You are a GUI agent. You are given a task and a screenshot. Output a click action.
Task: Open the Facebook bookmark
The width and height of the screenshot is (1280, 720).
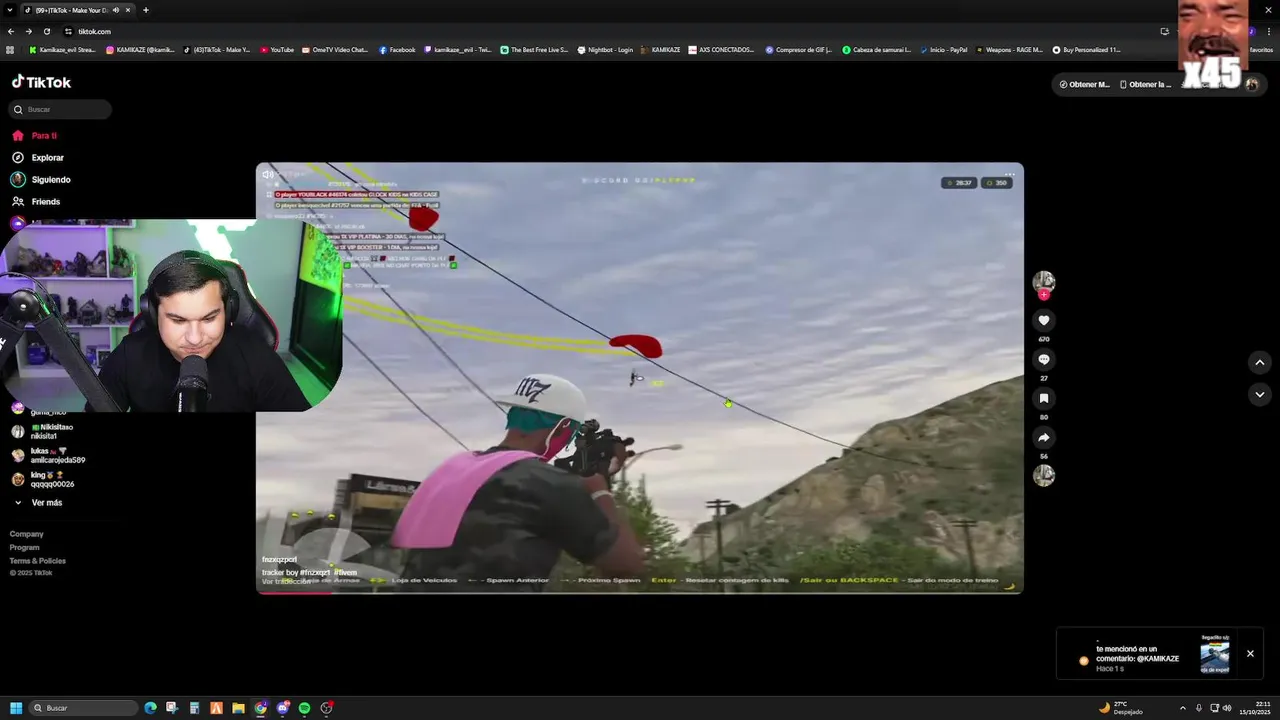click(397, 49)
